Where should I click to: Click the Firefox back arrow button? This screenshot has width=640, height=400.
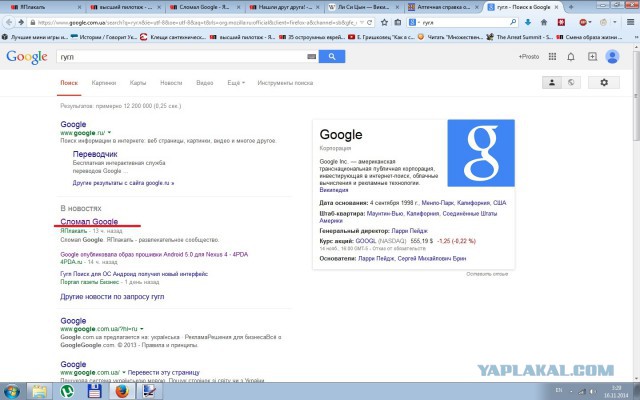[9, 22]
